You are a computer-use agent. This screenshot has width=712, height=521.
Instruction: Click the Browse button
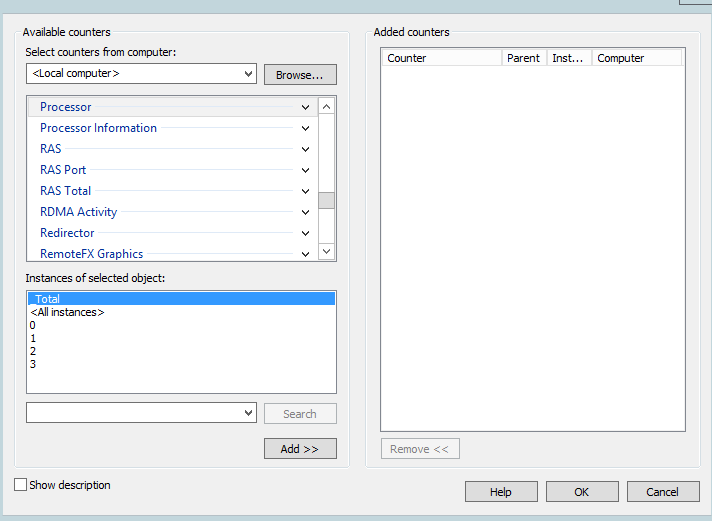pyautogui.click(x=300, y=74)
